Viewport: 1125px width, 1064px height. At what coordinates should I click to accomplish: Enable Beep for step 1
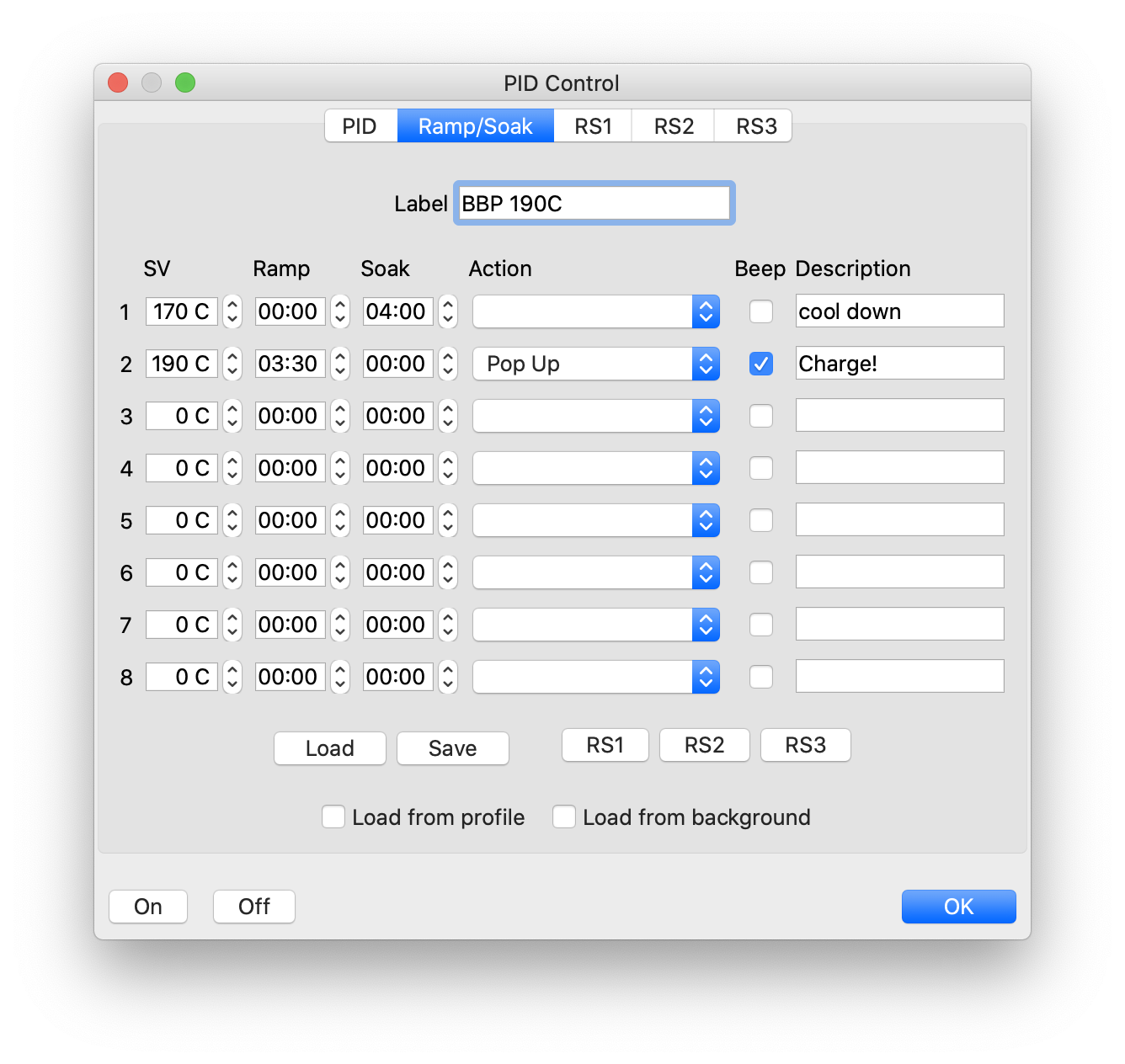pos(760,311)
